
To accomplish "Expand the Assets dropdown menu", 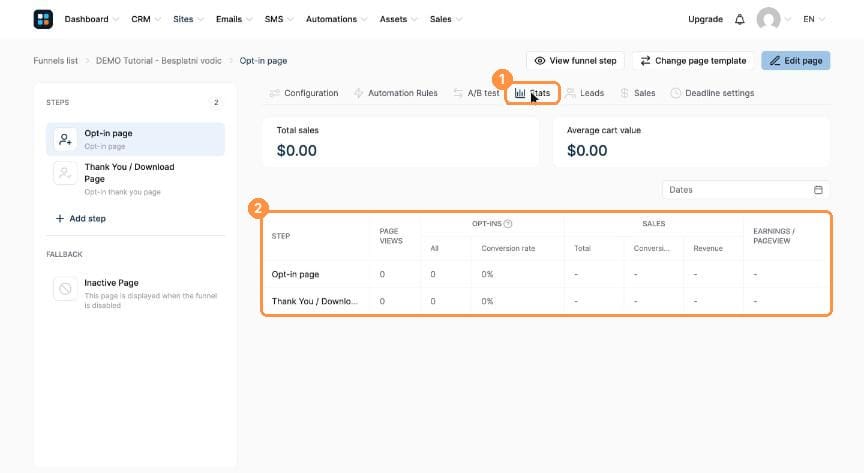I will pyautogui.click(x=398, y=19).
